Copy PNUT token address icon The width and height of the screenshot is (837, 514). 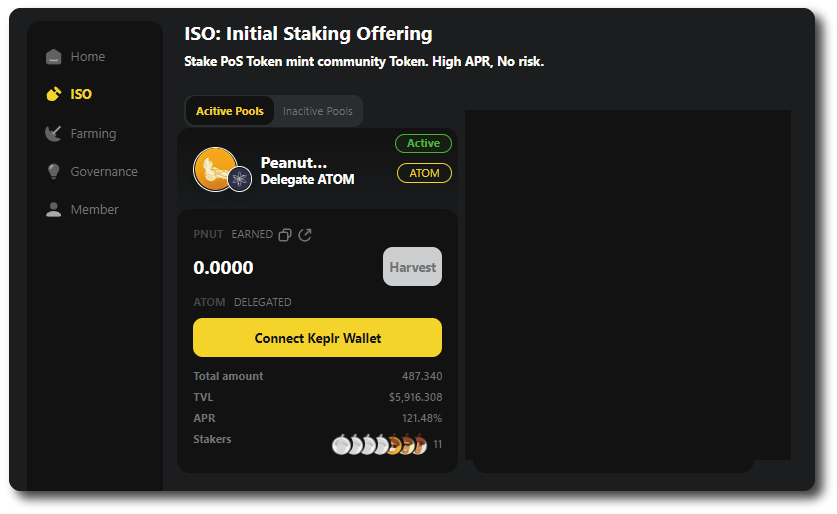[285, 235]
